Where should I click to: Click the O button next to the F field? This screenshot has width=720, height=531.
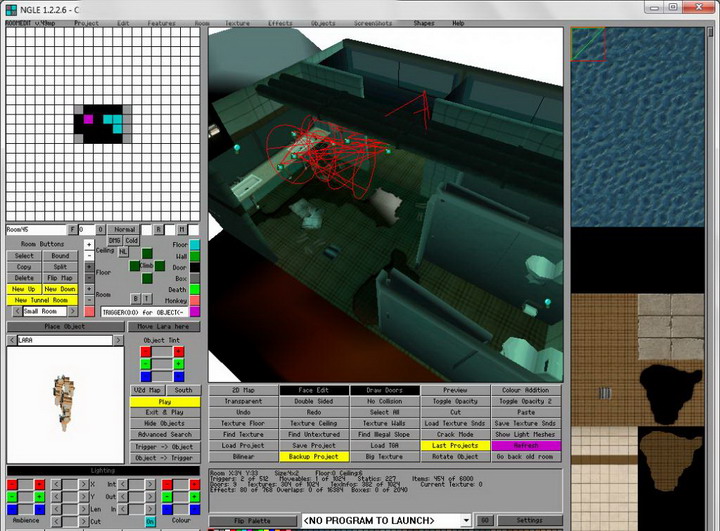pyautogui.click(x=100, y=229)
